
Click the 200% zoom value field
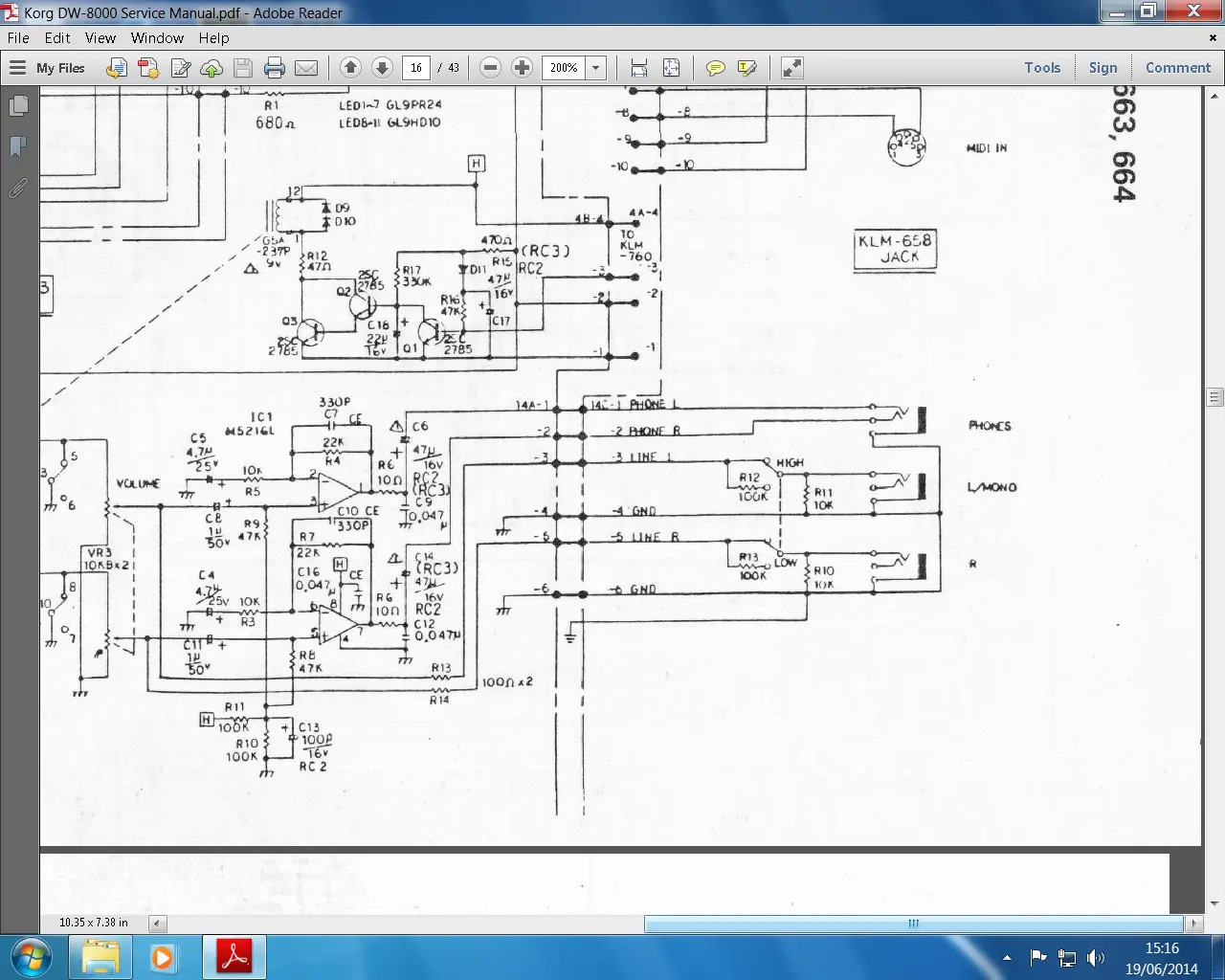564,68
